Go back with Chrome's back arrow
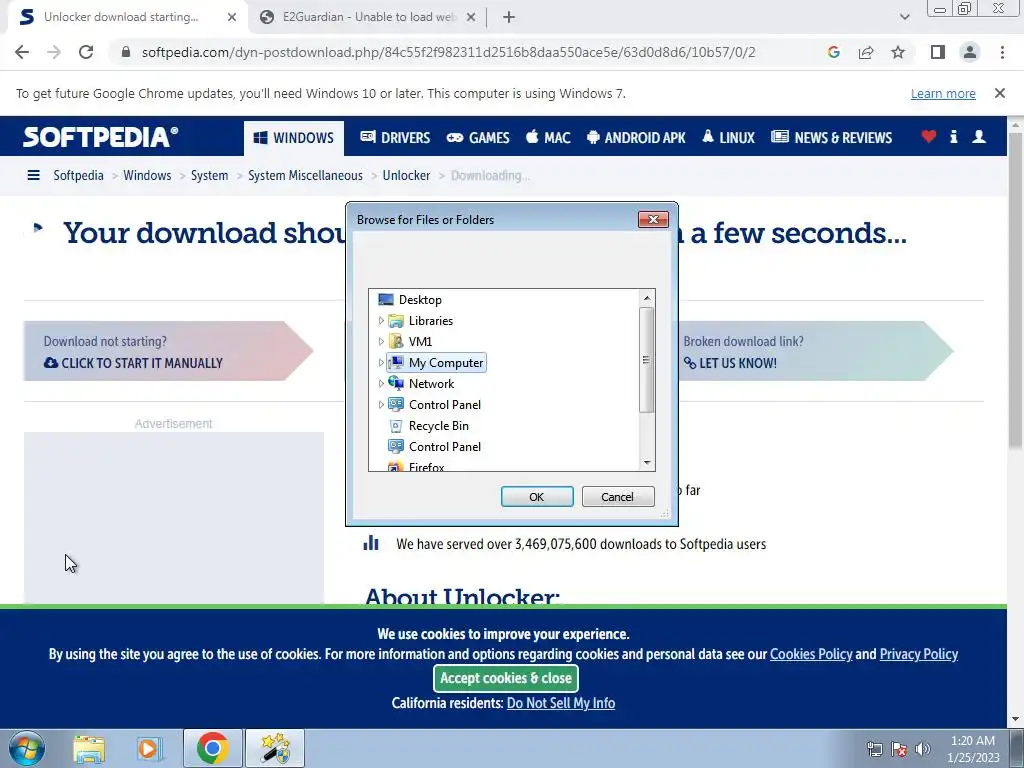 pyautogui.click(x=22, y=52)
